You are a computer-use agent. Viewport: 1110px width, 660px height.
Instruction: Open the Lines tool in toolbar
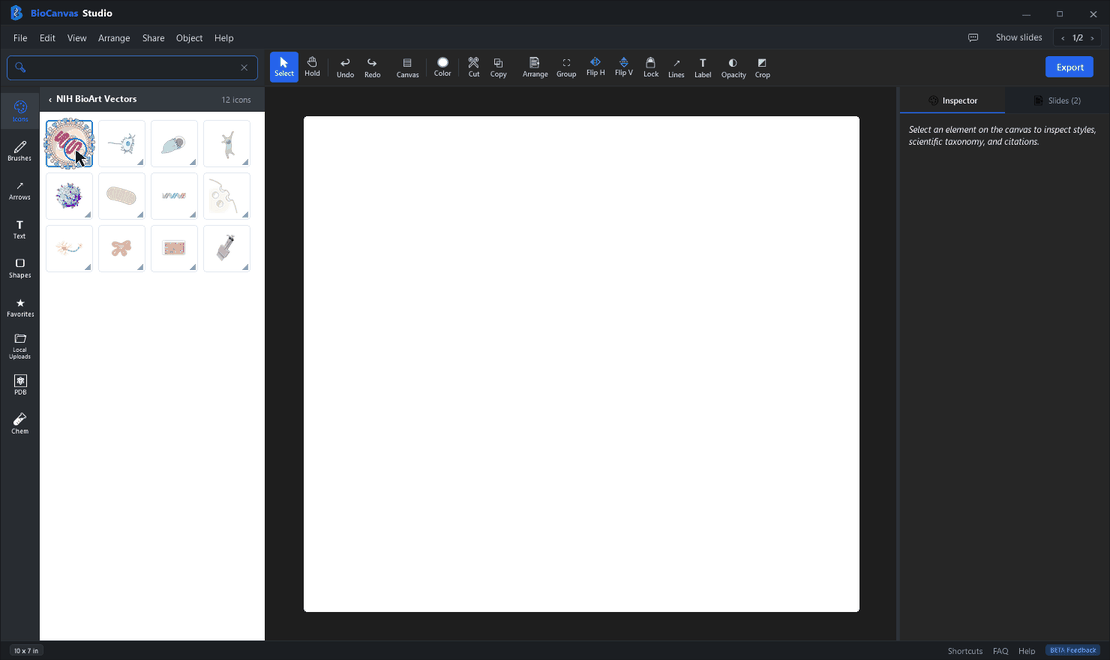point(676,67)
